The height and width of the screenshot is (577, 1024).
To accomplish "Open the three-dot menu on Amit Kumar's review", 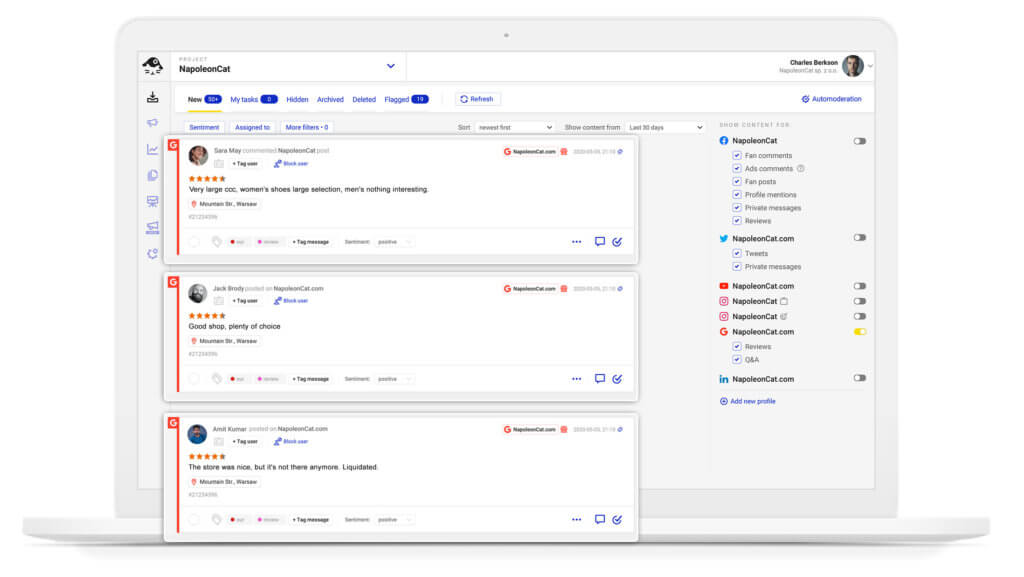I will pos(577,520).
